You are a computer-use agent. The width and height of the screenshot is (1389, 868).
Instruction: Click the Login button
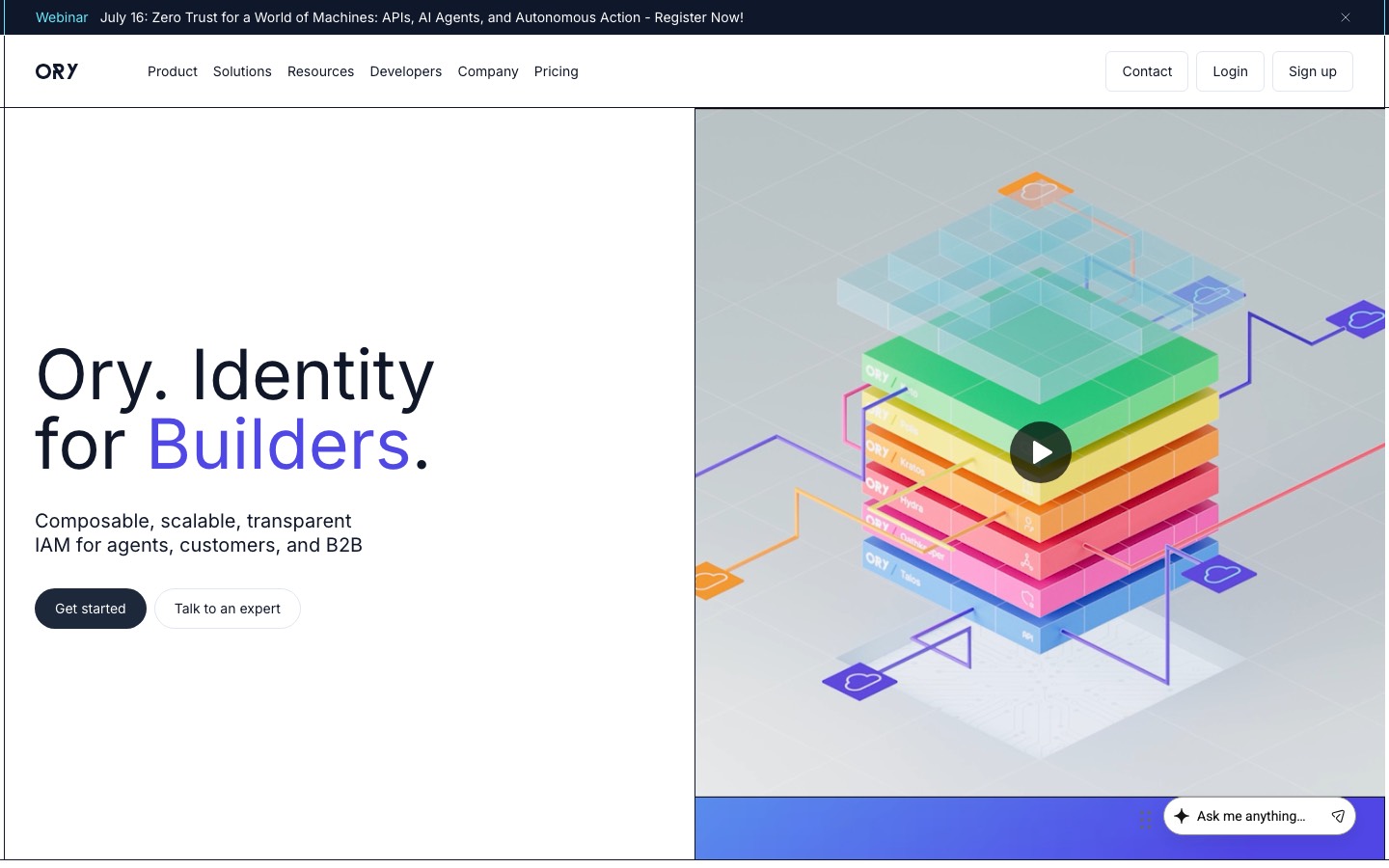click(1230, 71)
